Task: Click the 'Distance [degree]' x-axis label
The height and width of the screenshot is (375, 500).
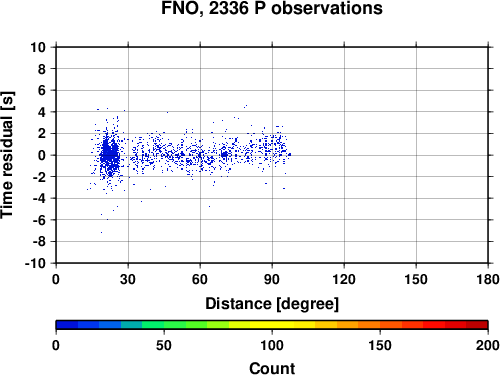Action: 272,304
